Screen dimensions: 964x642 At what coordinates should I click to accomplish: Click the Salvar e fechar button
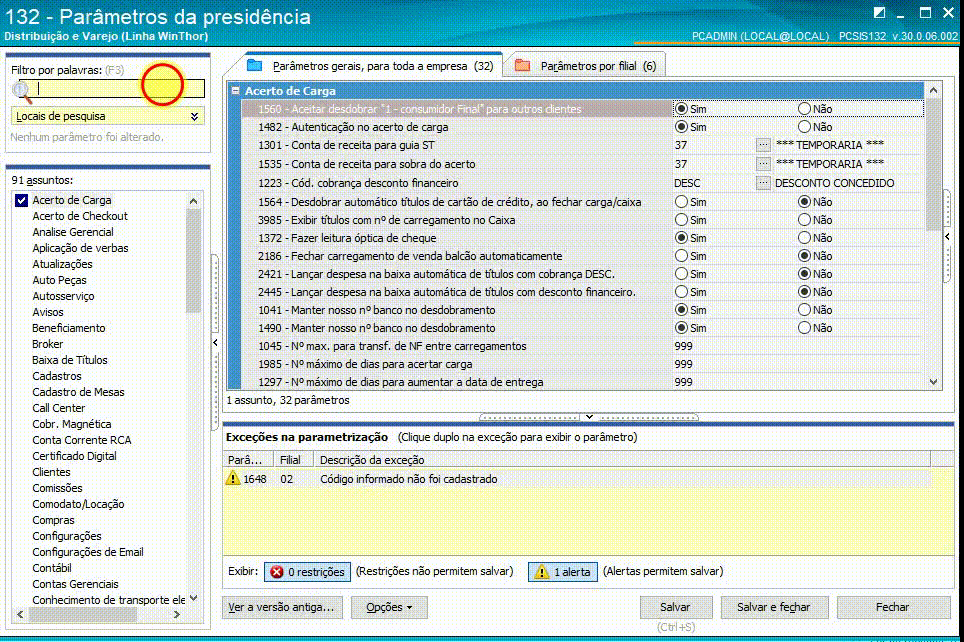point(774,607)
